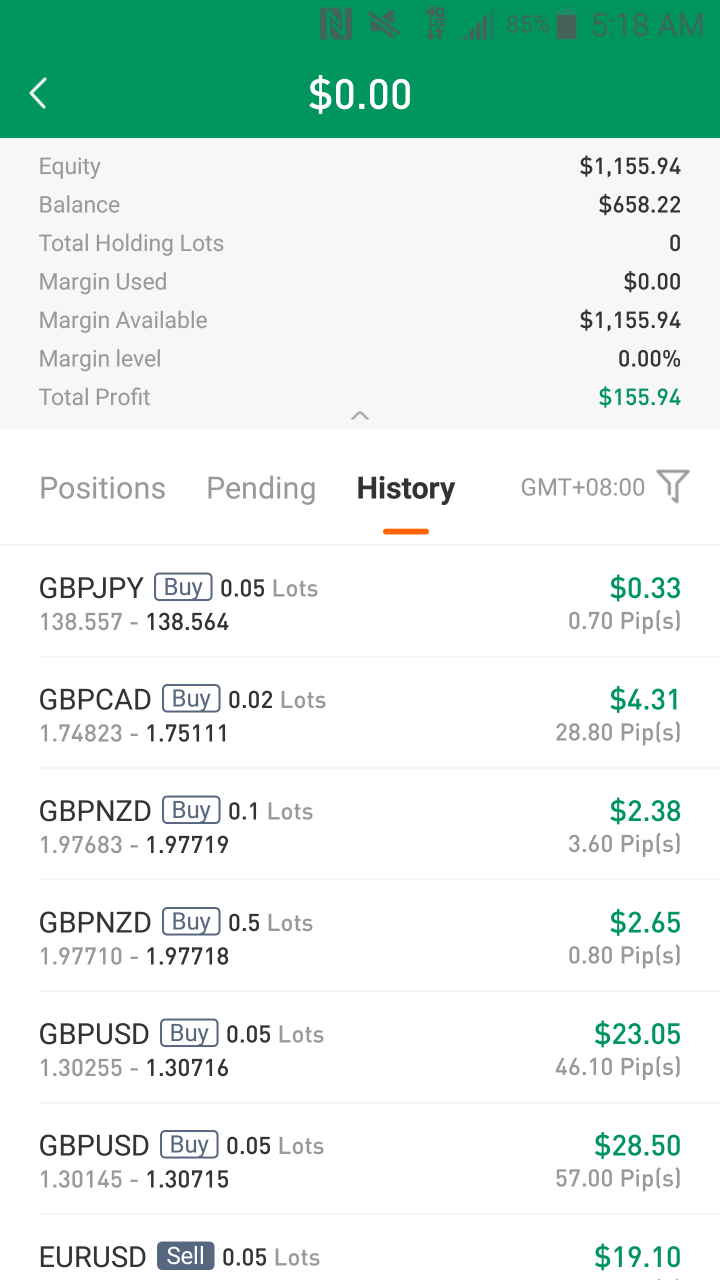720x1280 pixels.
Task: Open the GBPCAD 0.02 Lots trade
Action: point(360,714)
